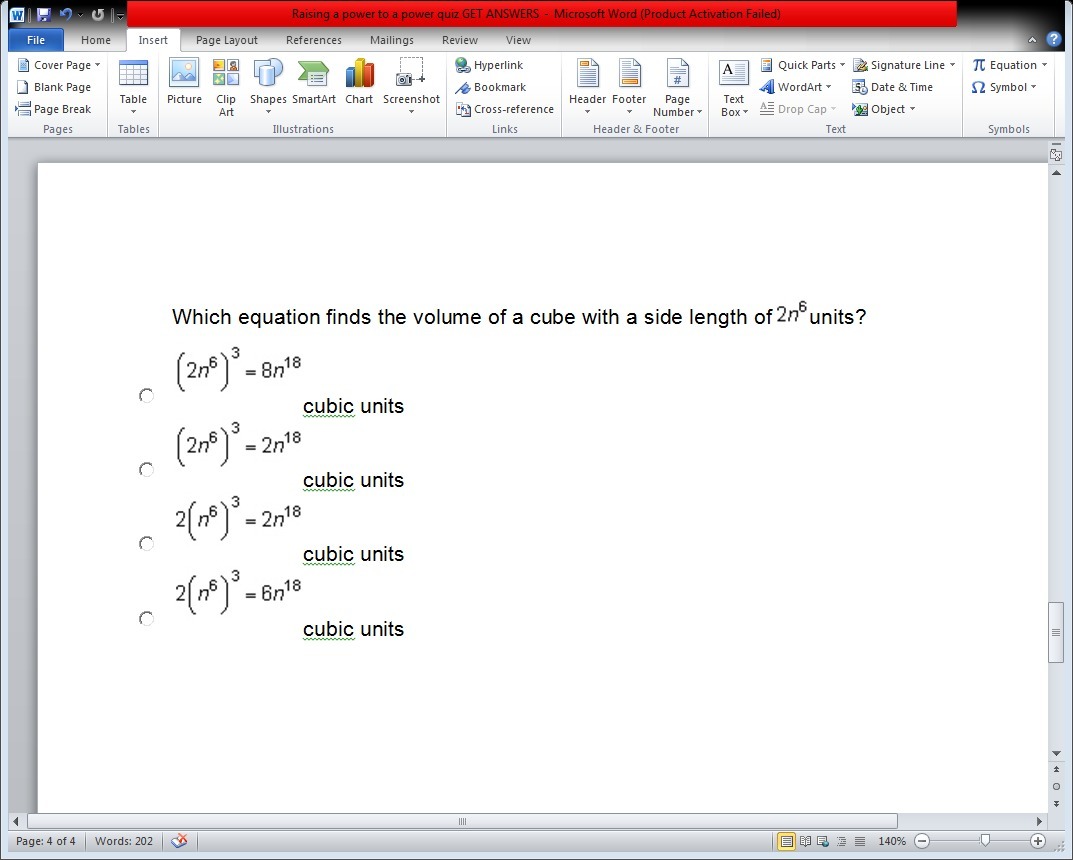Screen dimensions: 1073x860
Task: Click the zoom slider handle
Action: [985, 841]
